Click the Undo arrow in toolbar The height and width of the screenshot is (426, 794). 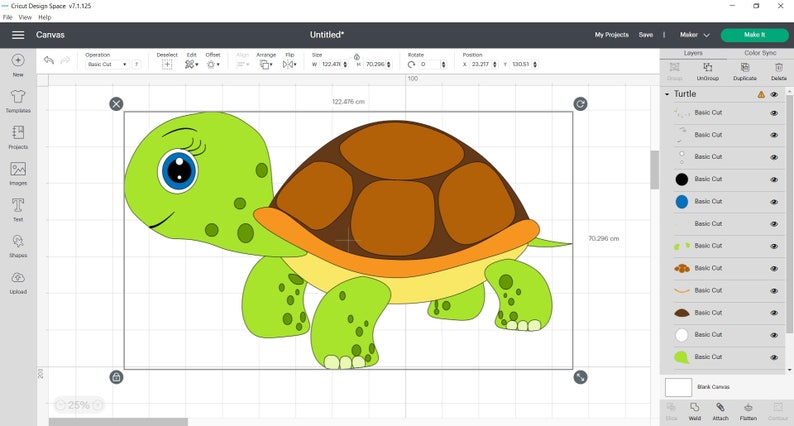(49, 62)
